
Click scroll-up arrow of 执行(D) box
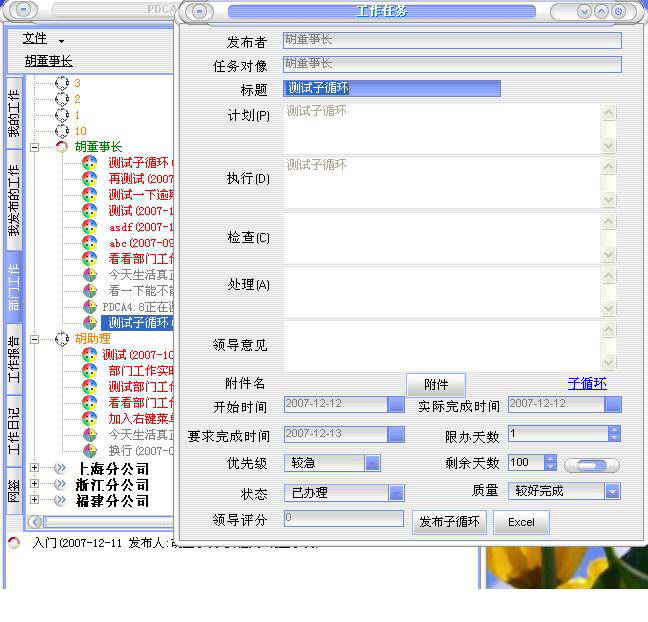tap(608, 167)
